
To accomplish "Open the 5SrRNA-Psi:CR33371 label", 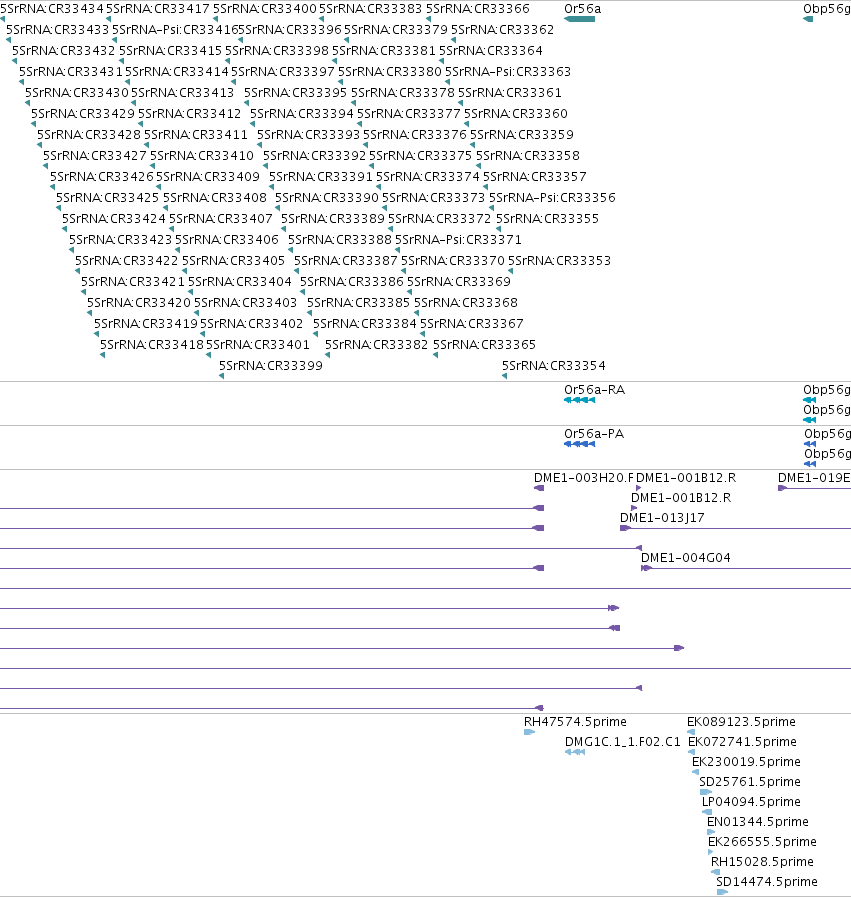I will tap(458, 240).
